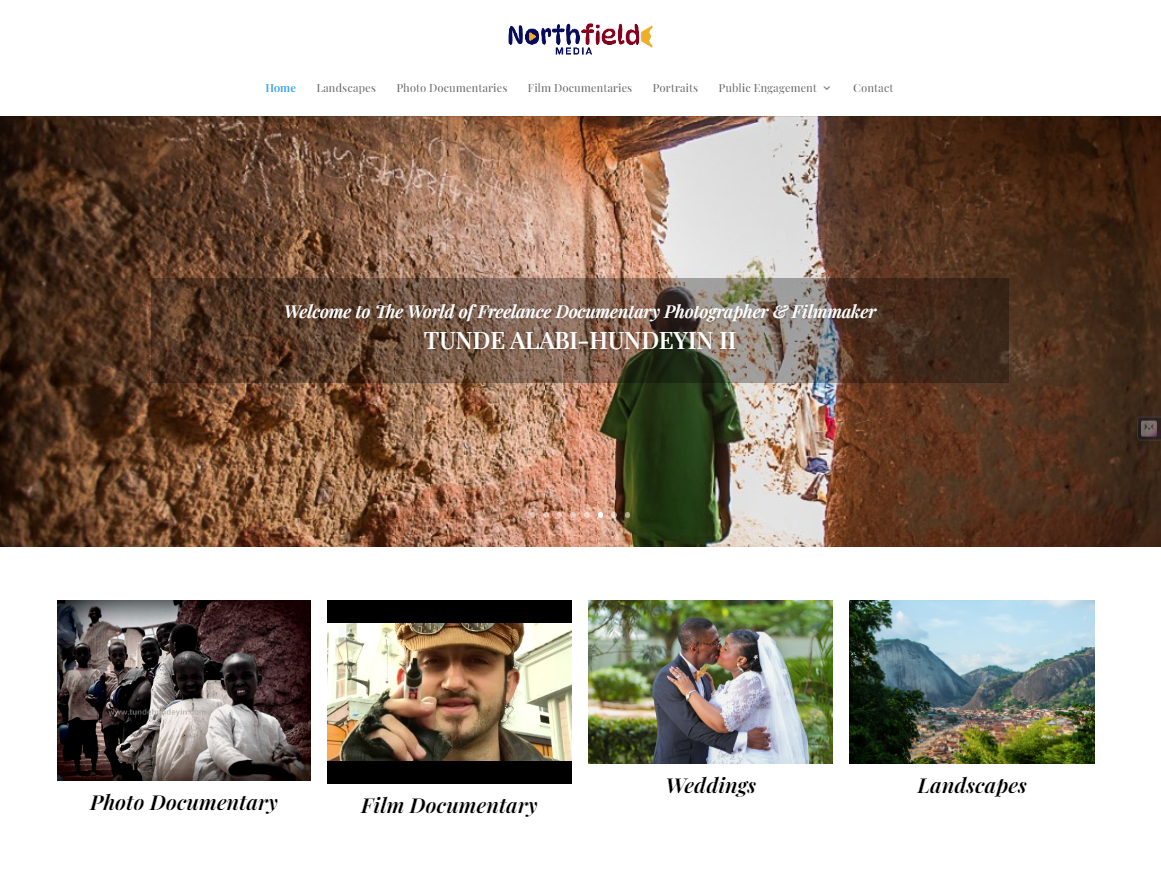
Task: Click the Photo Documentary caption link
Action: [x=184, y=803]
